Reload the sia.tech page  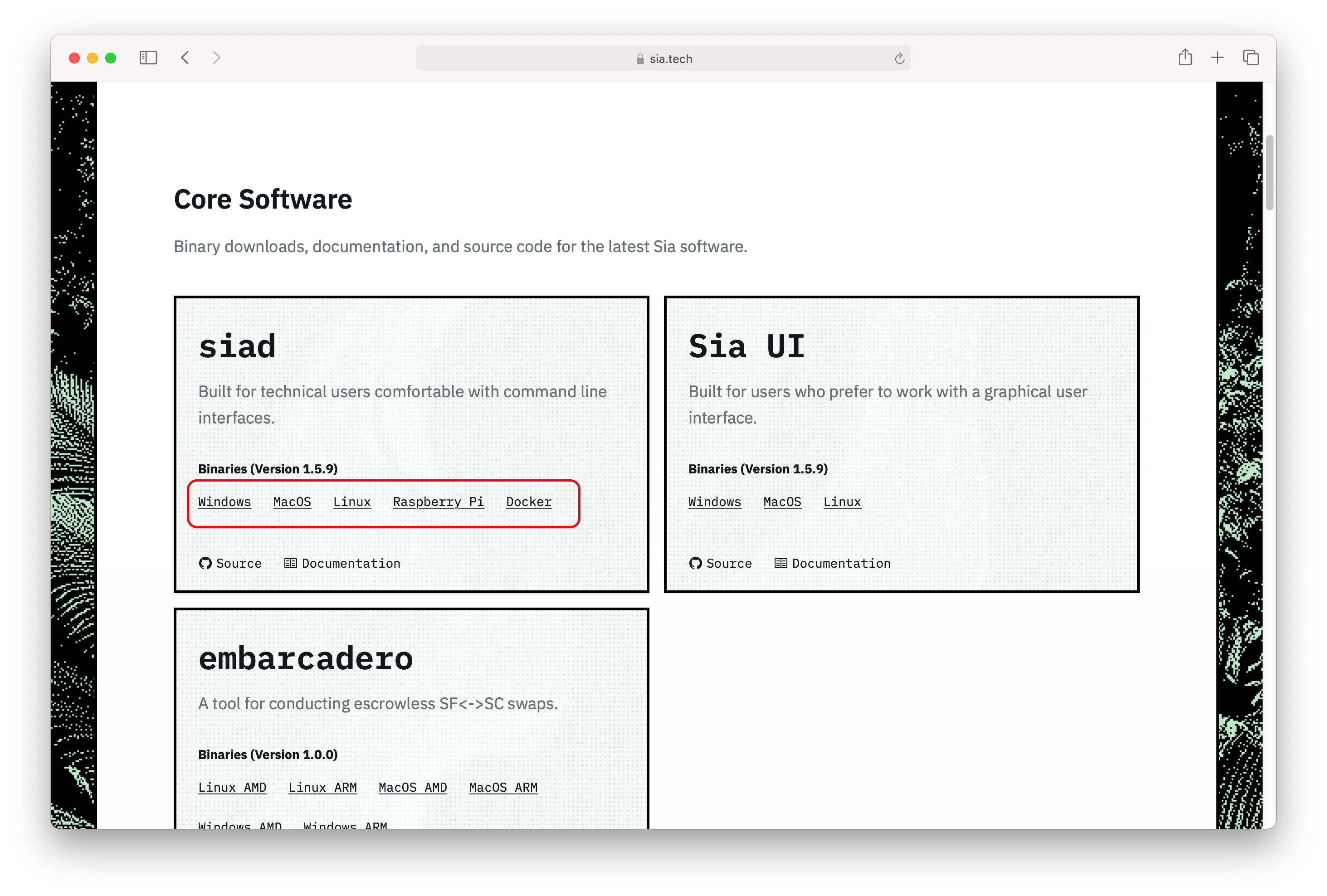[x=899, y=58]
